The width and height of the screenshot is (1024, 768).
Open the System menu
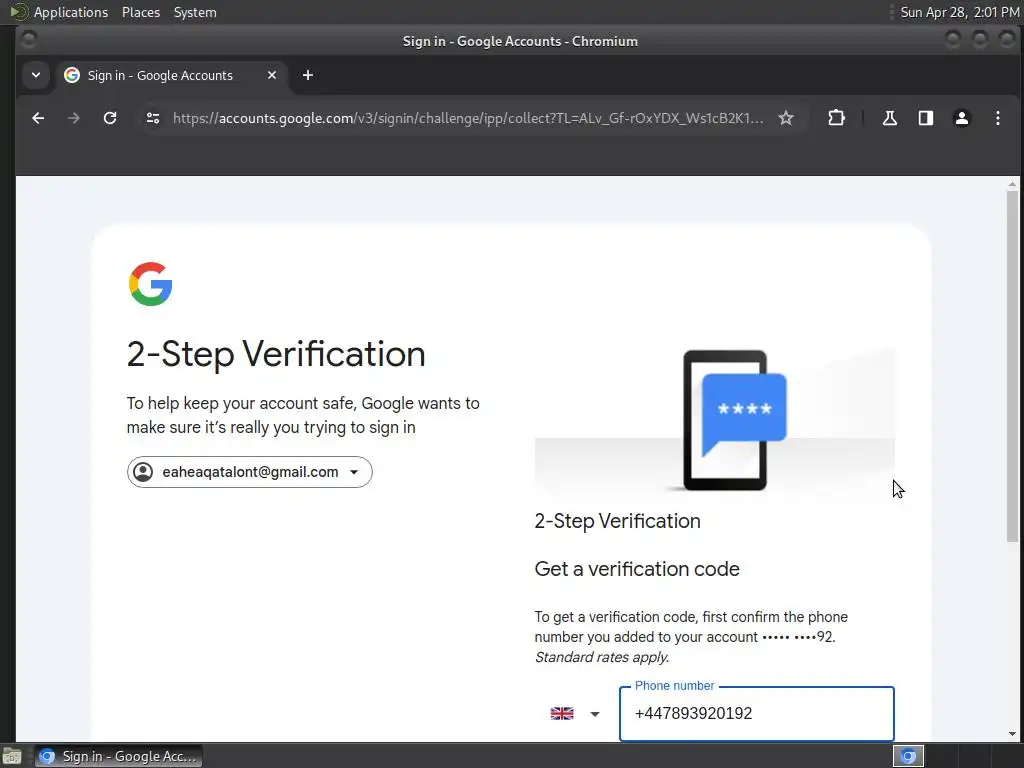(195, 12)
